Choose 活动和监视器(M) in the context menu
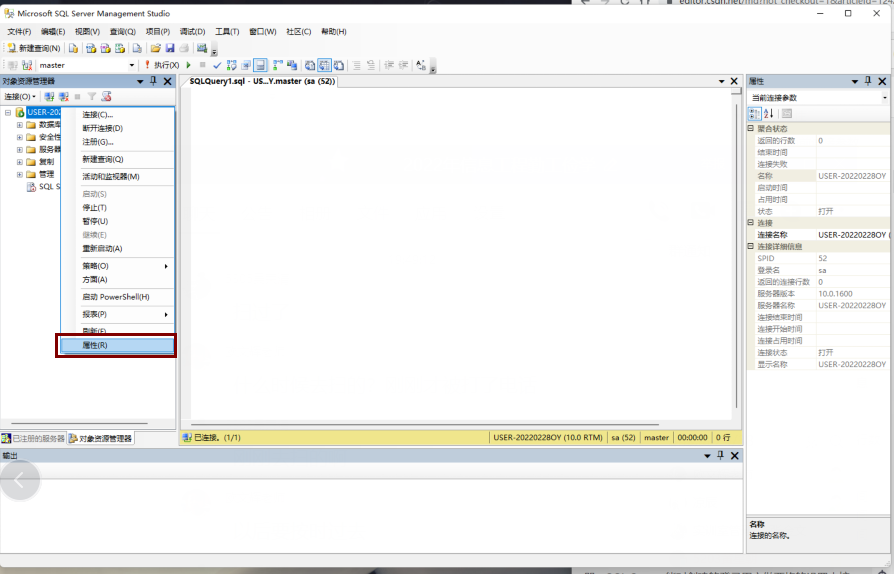Screen dimensions: 894x574 point(117,177)
